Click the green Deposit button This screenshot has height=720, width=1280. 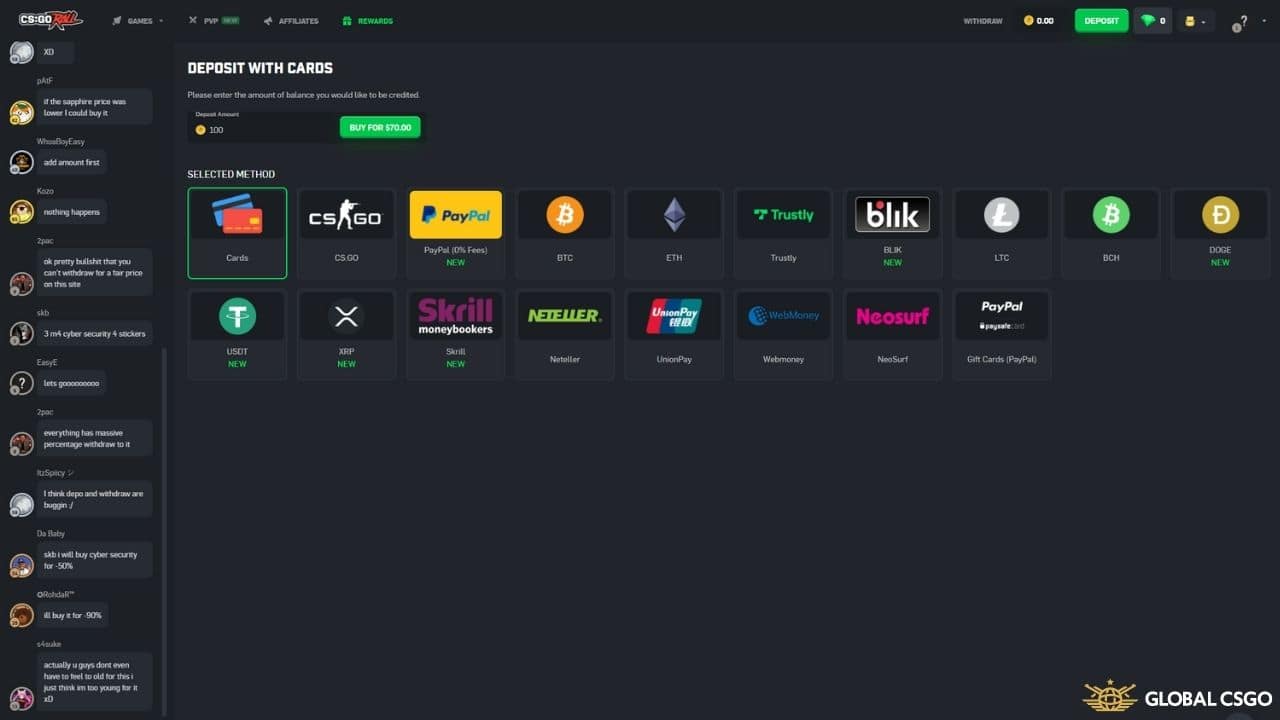(1101, 20)
